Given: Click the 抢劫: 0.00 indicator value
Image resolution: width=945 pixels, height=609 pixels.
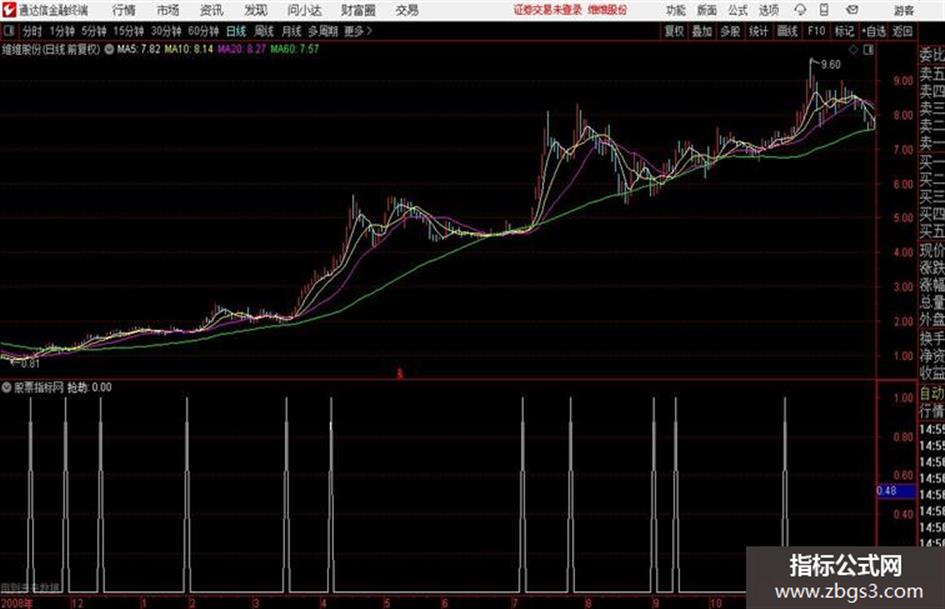Looking at the screenshot, I should click(x=89, y=388).
